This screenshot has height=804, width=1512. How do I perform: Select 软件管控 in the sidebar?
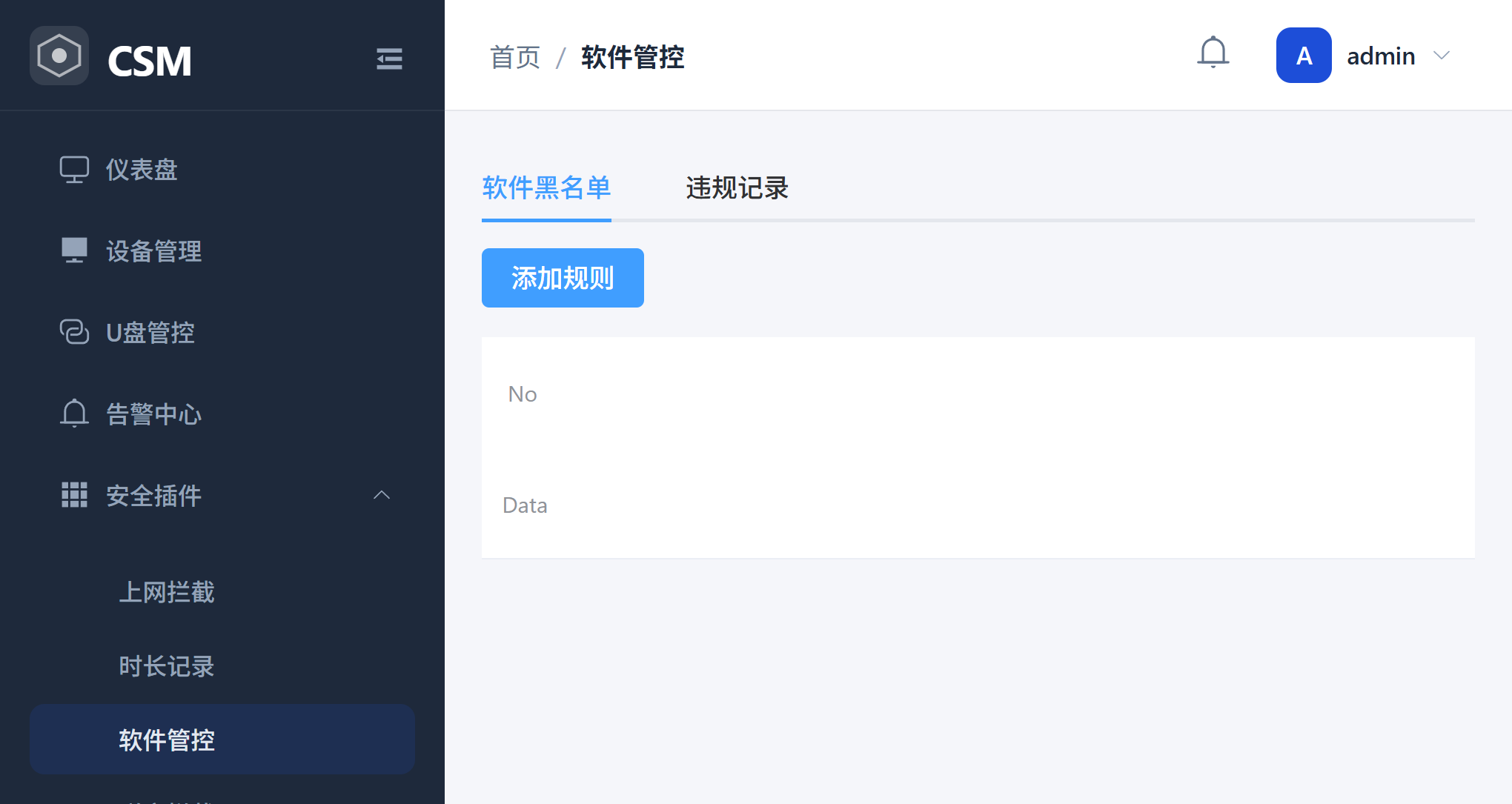tap(167, 740)
